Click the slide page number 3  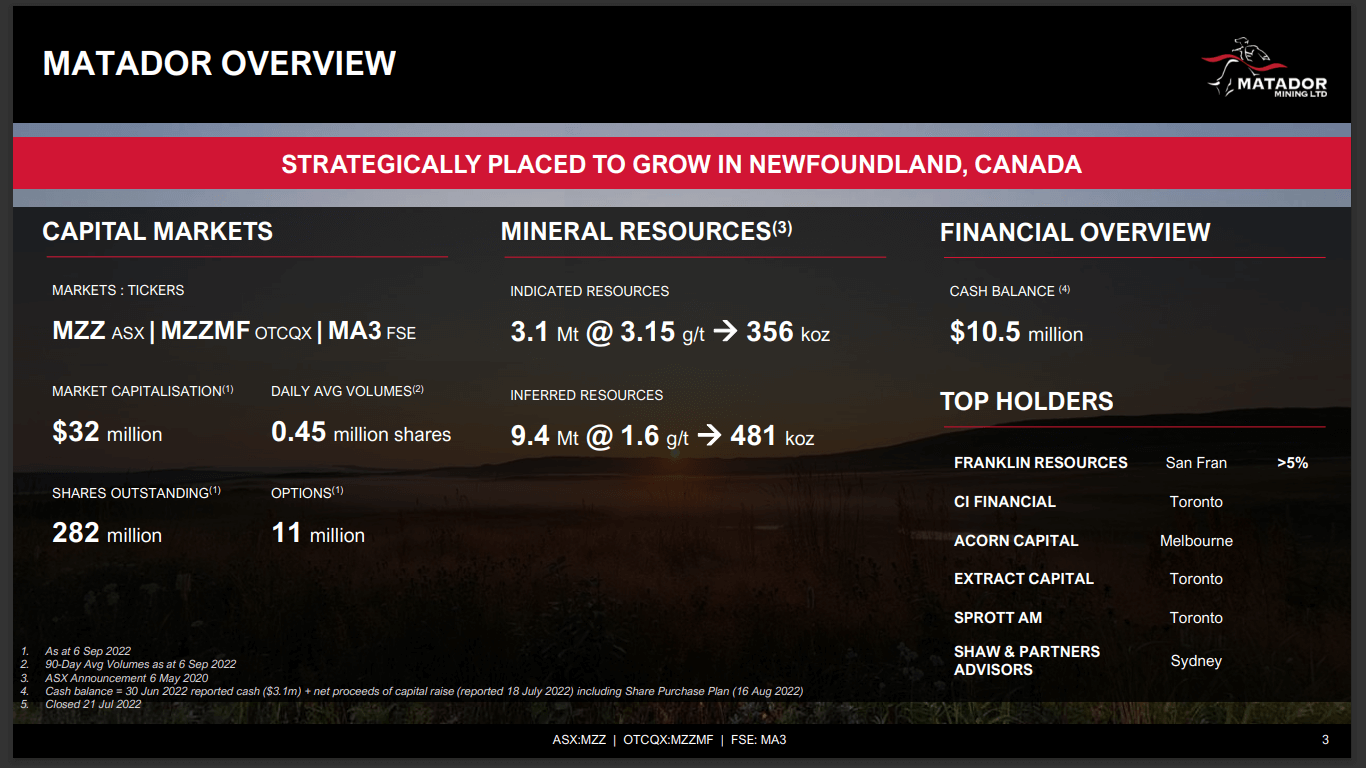1325,741
